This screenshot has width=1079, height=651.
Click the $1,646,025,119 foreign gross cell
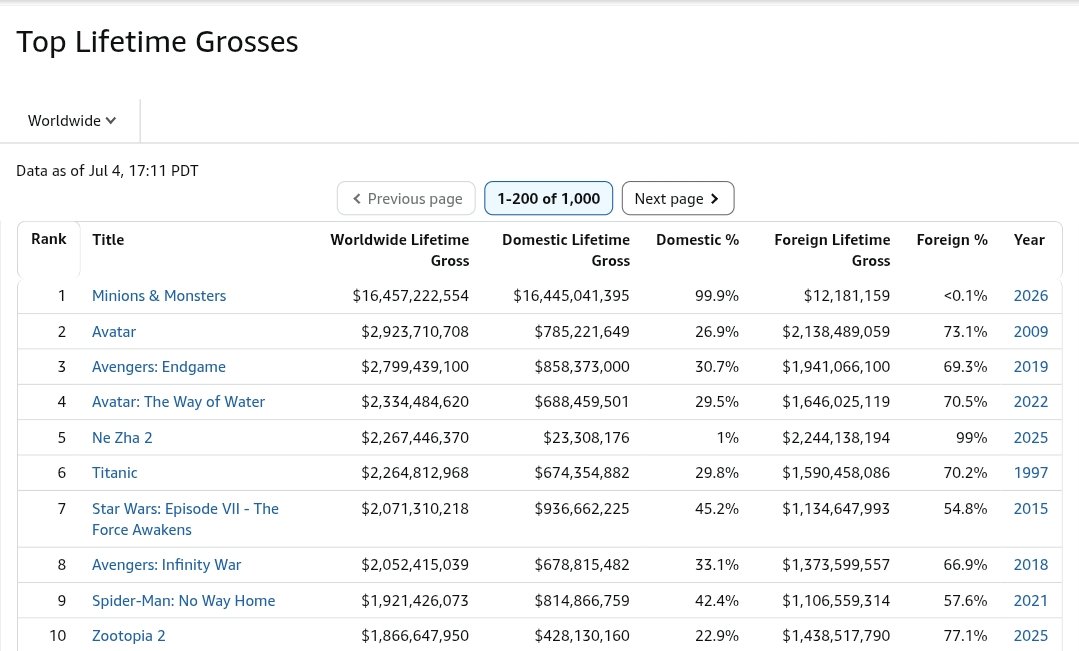(x=836, y=401)
